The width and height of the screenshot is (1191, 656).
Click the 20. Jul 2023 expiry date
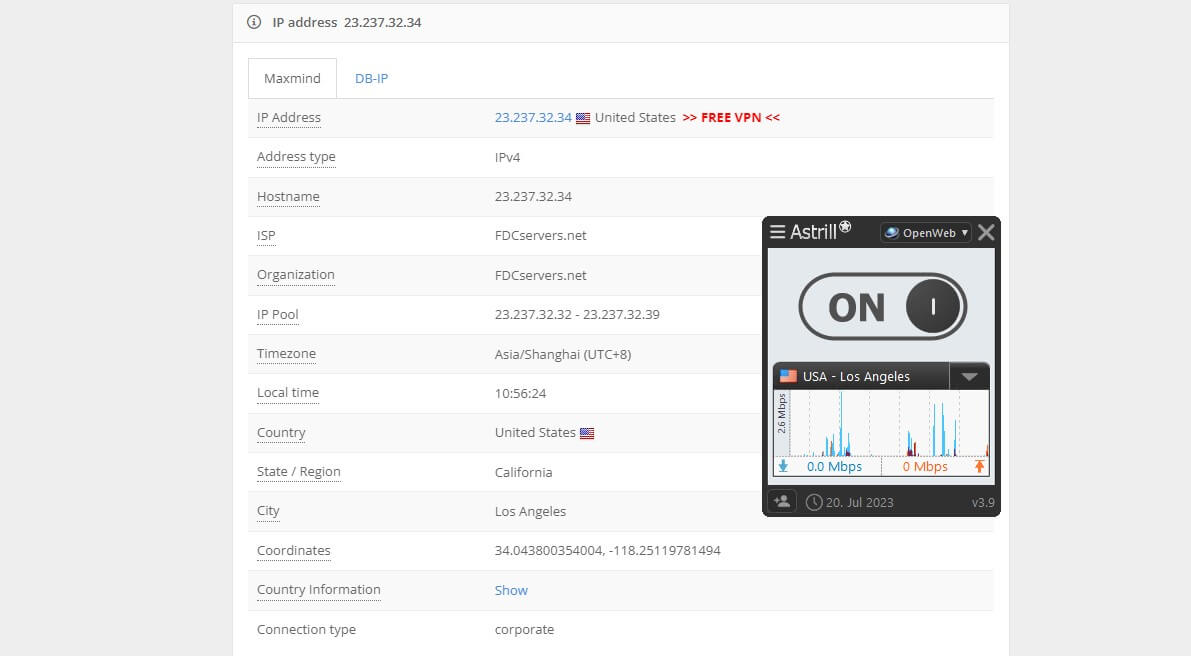pos(859,503)
